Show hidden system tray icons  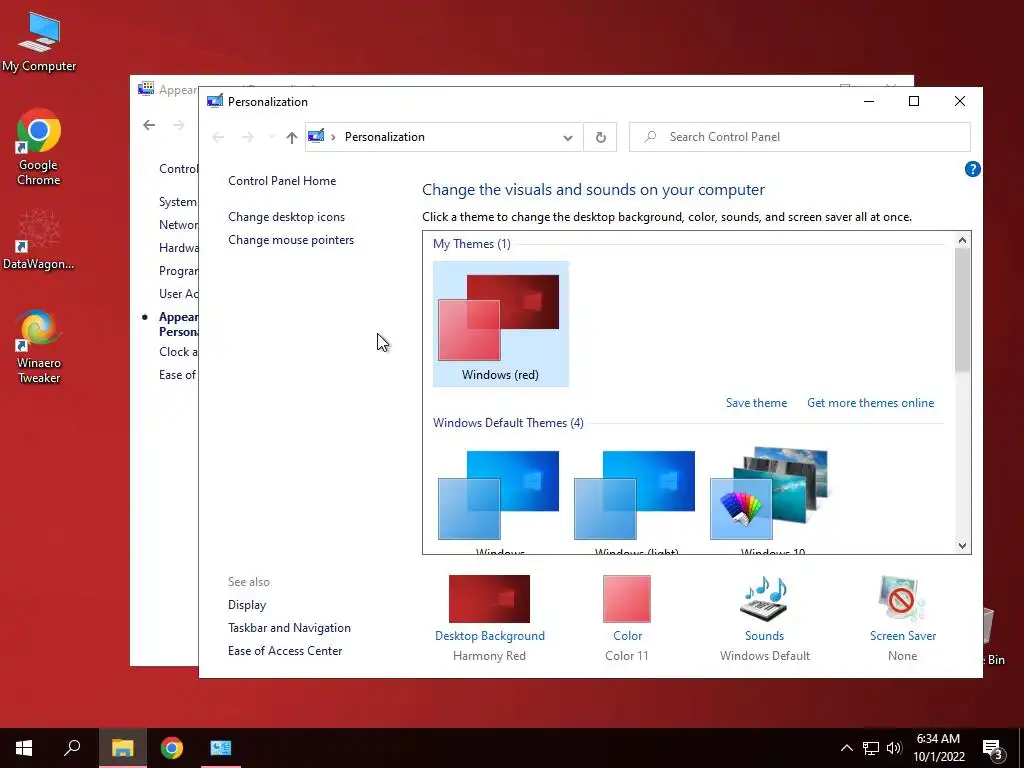(846, 748)
